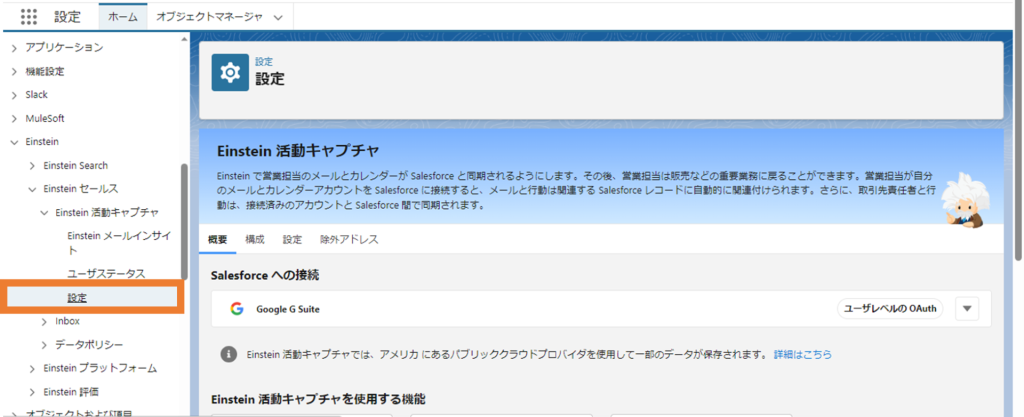Switch to the オブジェクトマネージャ tab
This screenshot has width=1024, height=417.
tap(209, 18)
